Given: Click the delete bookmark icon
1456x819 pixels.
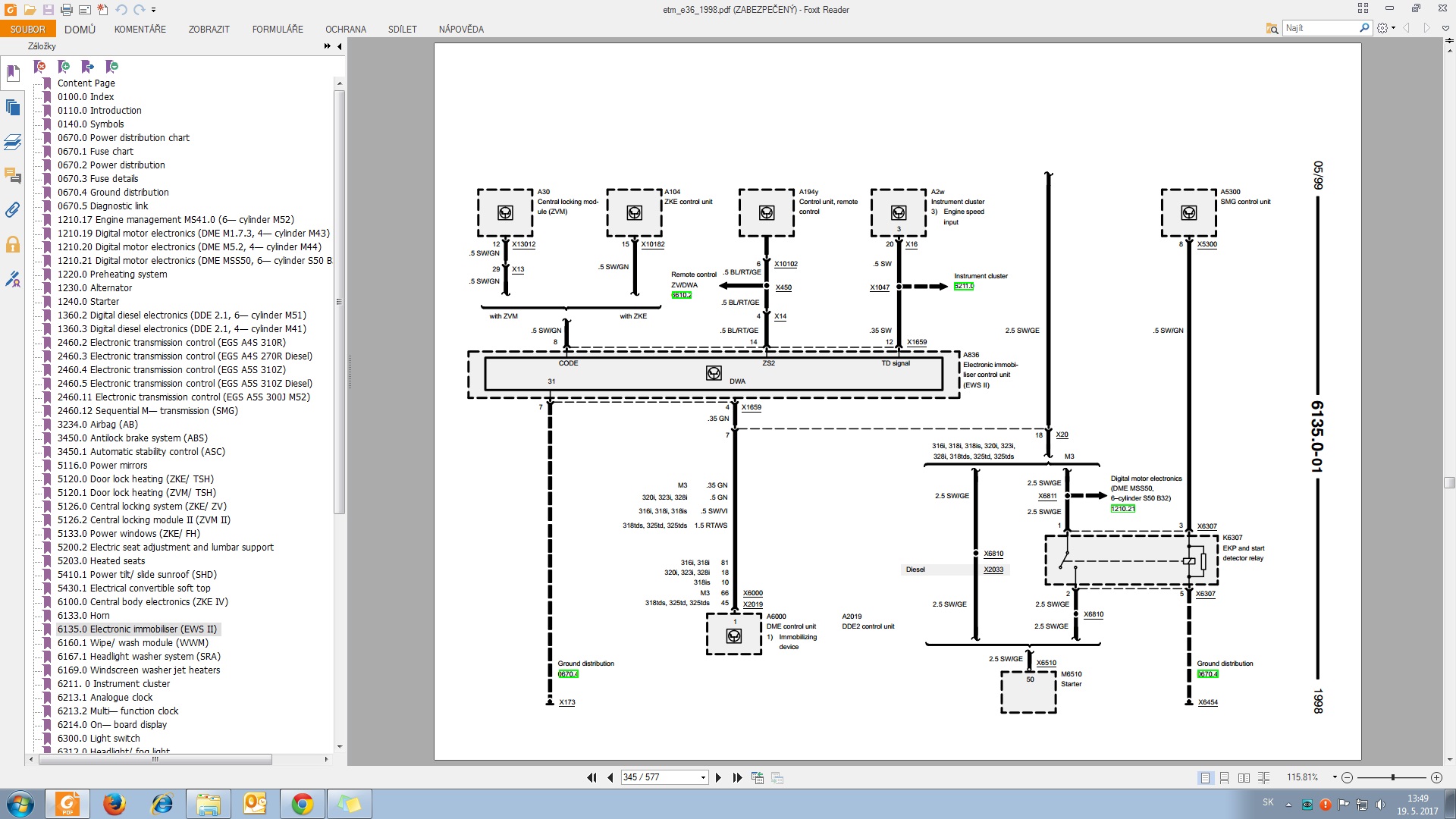Looking at the screenshot, I should click(40, 67).
